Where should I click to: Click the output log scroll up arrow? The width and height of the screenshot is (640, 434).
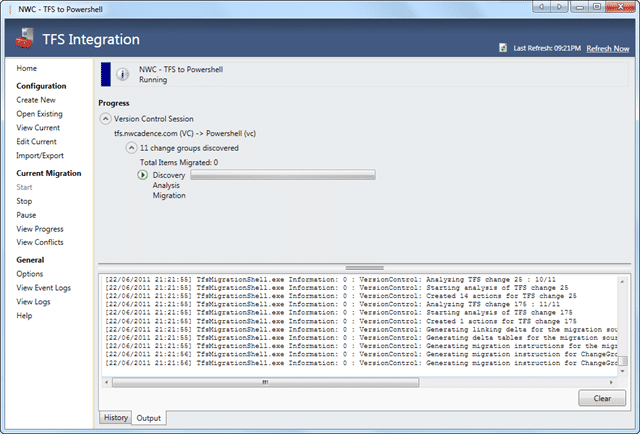[622, 281]
